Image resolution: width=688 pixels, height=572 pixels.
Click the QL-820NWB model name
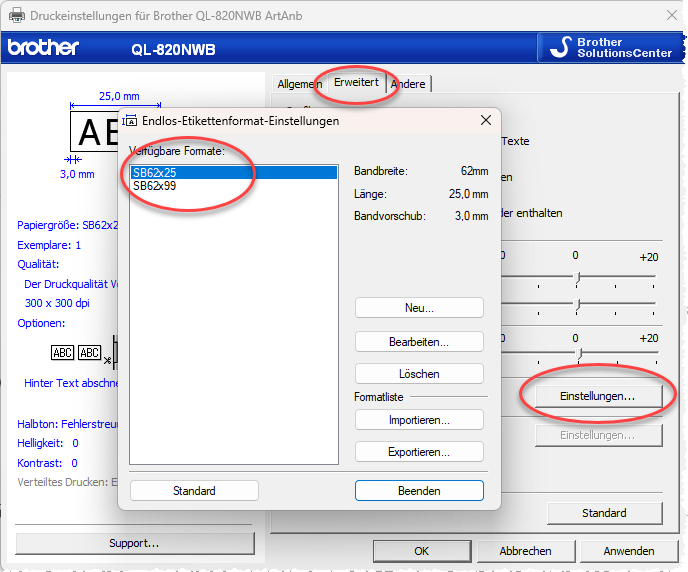coord(173,50)
